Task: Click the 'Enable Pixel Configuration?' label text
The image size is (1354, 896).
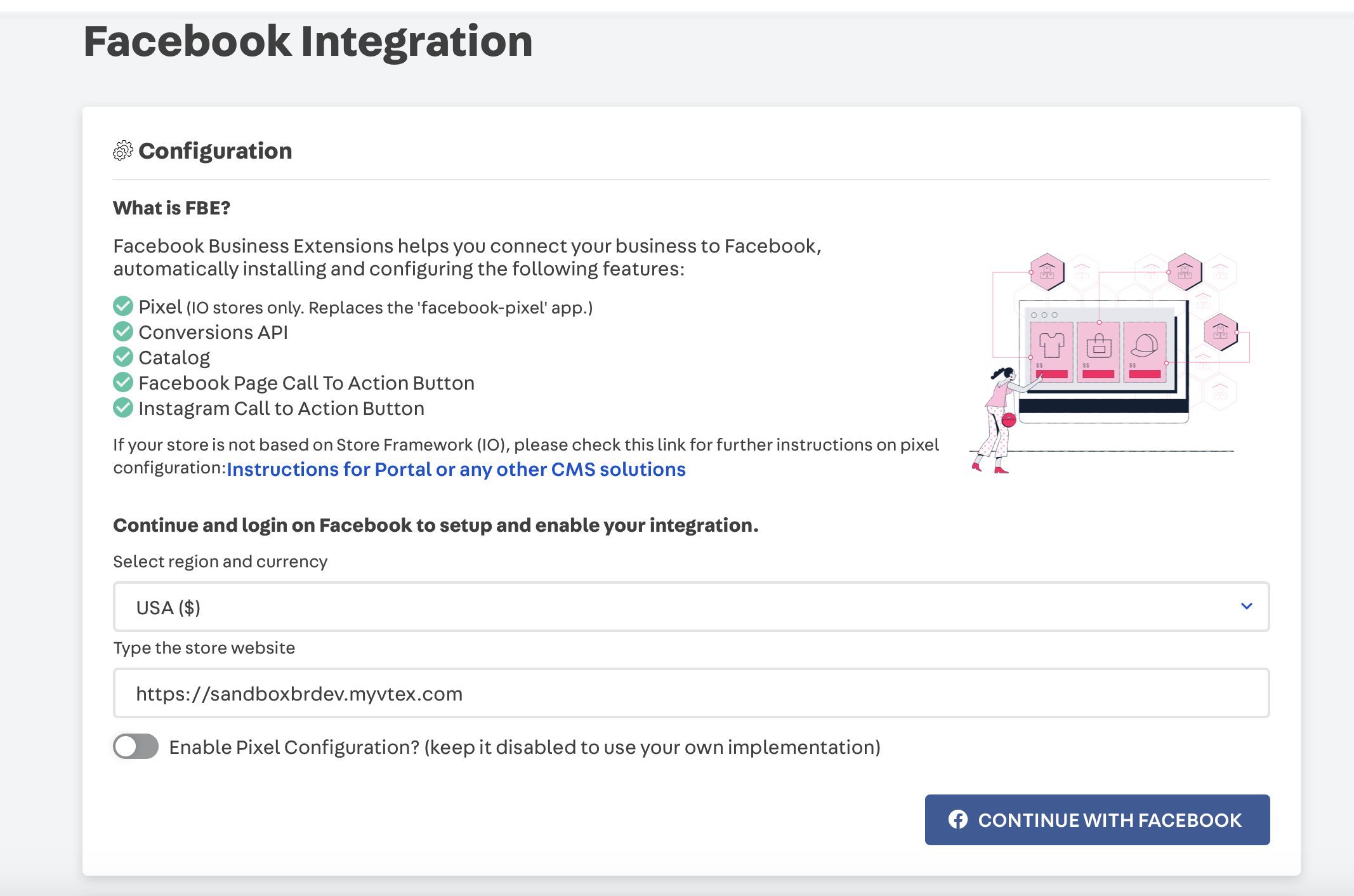Action: pyautogui.click(x=525, y=748)
